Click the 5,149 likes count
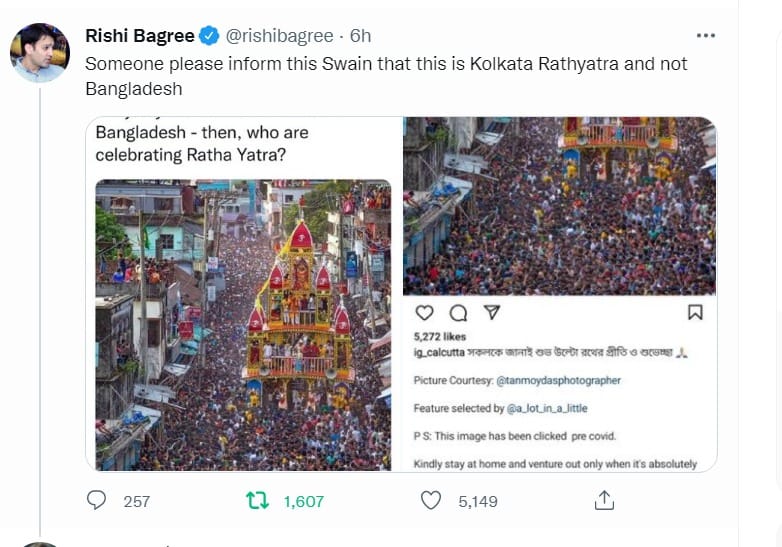The height and width of the screenshot is (547, 782). [x=478, y=501]
